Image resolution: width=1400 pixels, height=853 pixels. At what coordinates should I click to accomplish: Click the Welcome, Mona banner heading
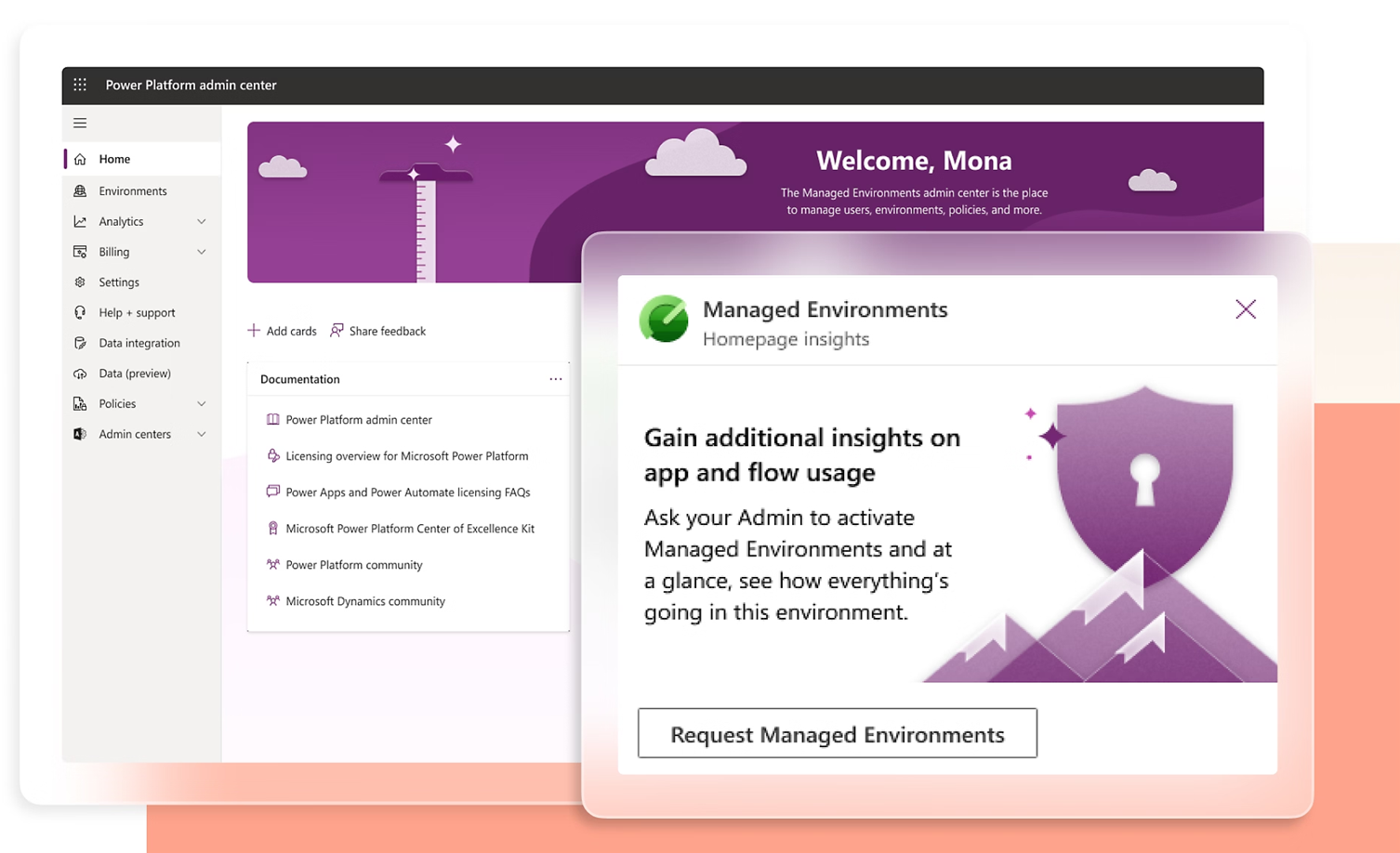[x=914, y=160]
